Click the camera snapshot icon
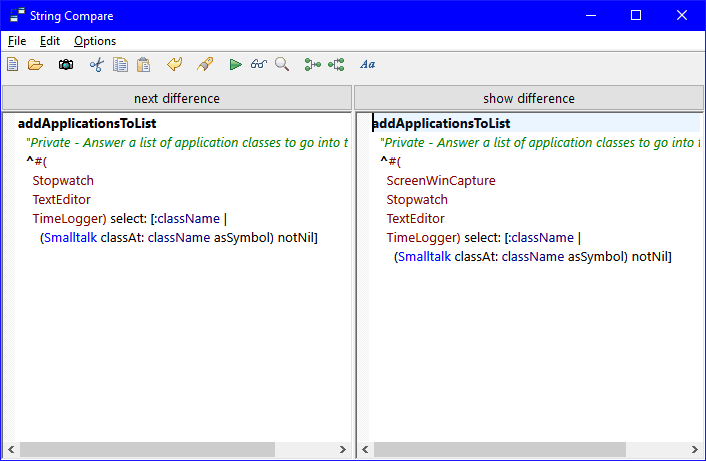The height and width of the screenshot is (461, 706). tap(66, 65)
